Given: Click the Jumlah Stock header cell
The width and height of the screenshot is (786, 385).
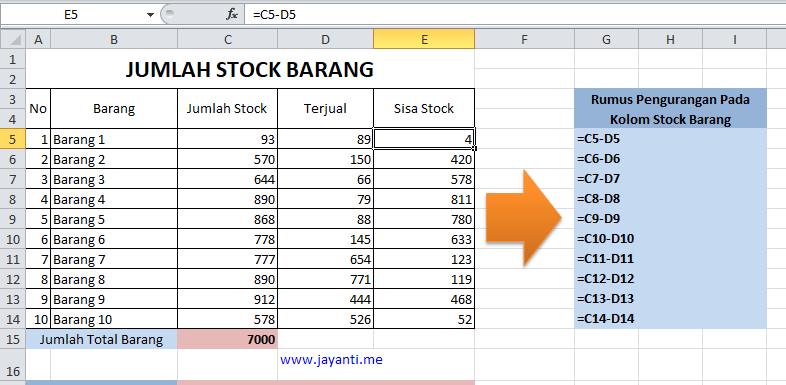Looking at the screenshot, I should [x=228, y=109].
